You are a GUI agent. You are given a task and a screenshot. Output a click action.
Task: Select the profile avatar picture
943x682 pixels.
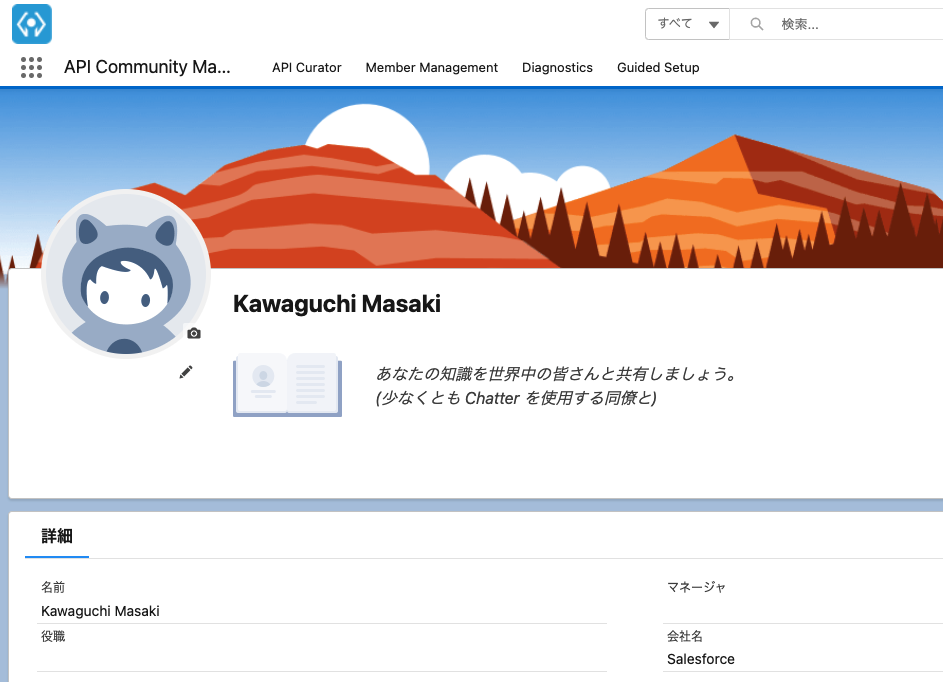[x=125, y=273]
